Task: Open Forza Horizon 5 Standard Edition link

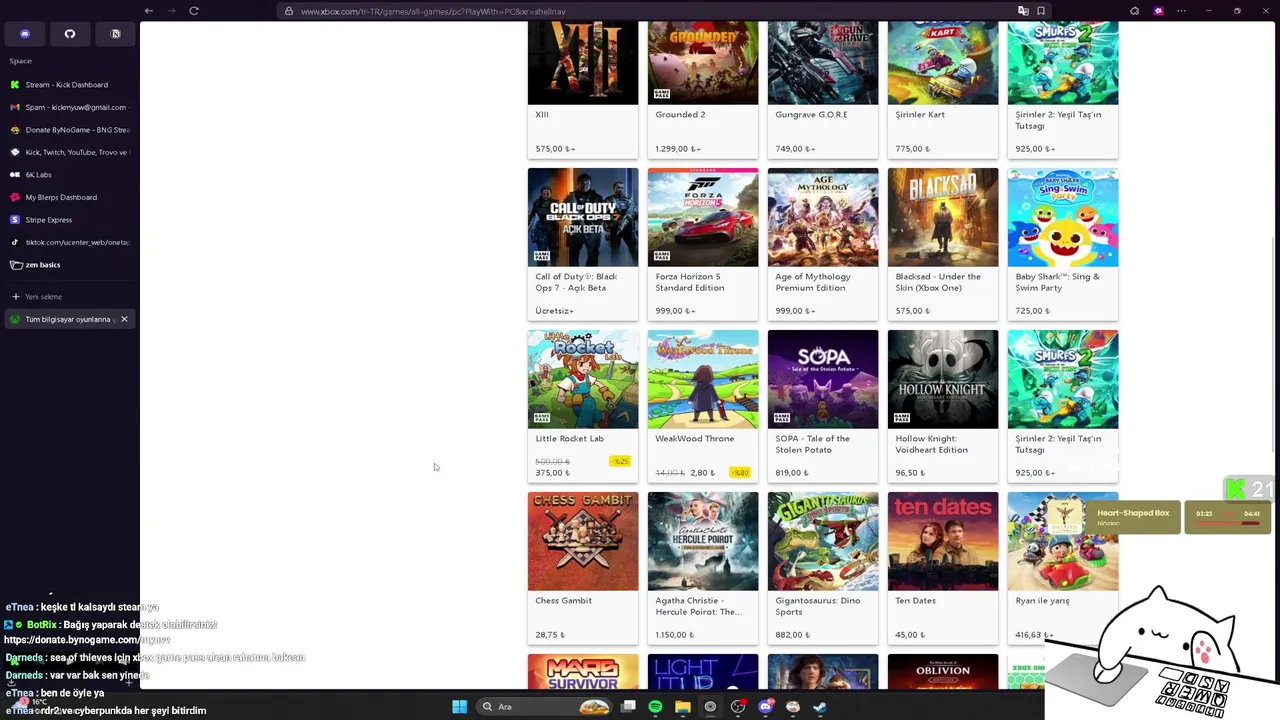Action: pyautogui.click(x=690, y=282)
